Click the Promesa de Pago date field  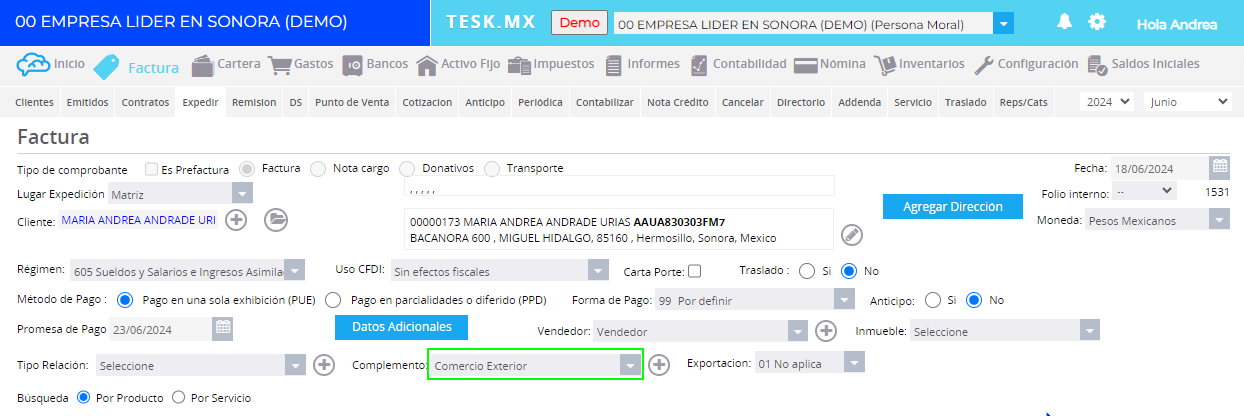tap(161, 327)
